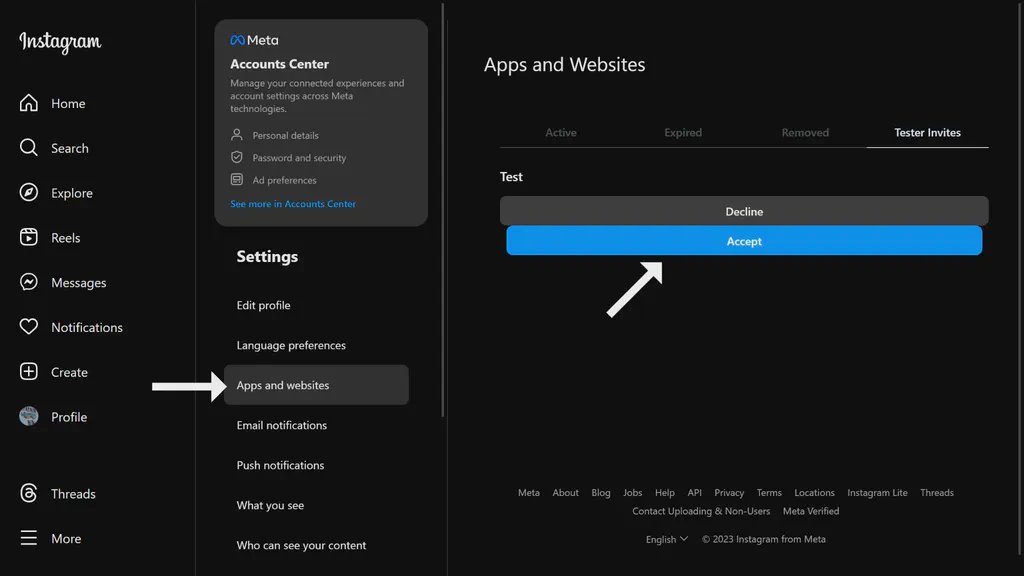Open the More hamburger menu
This screenshot has height=576, width=1024.
pos(29,538)
